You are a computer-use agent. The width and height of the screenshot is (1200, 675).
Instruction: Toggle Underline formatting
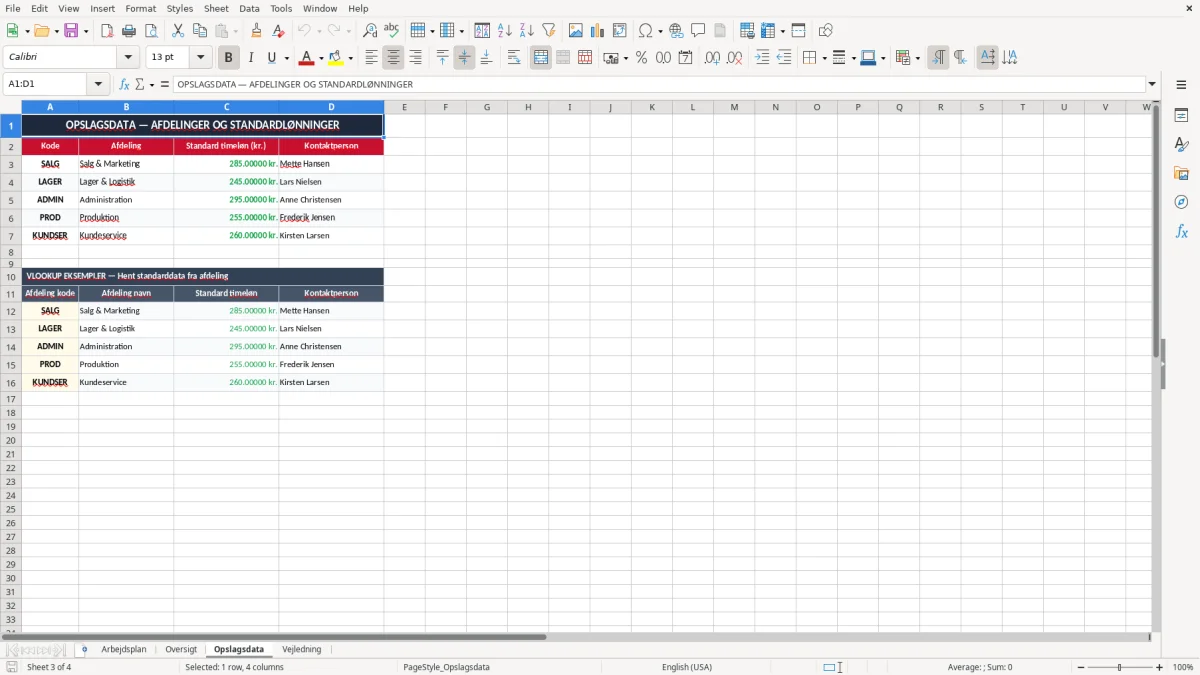271,58
